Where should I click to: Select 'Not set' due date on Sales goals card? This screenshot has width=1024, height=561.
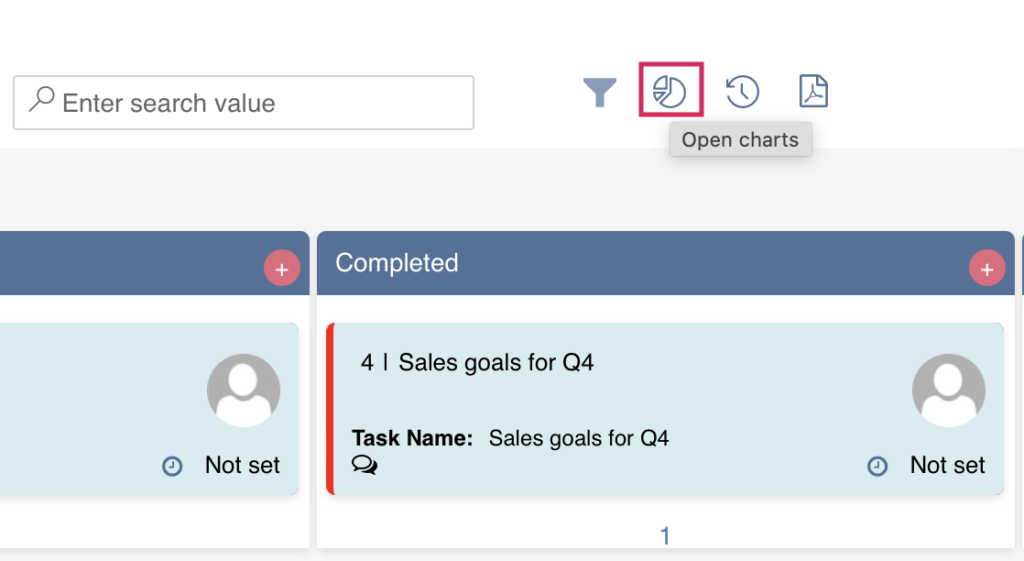[948, 465]
